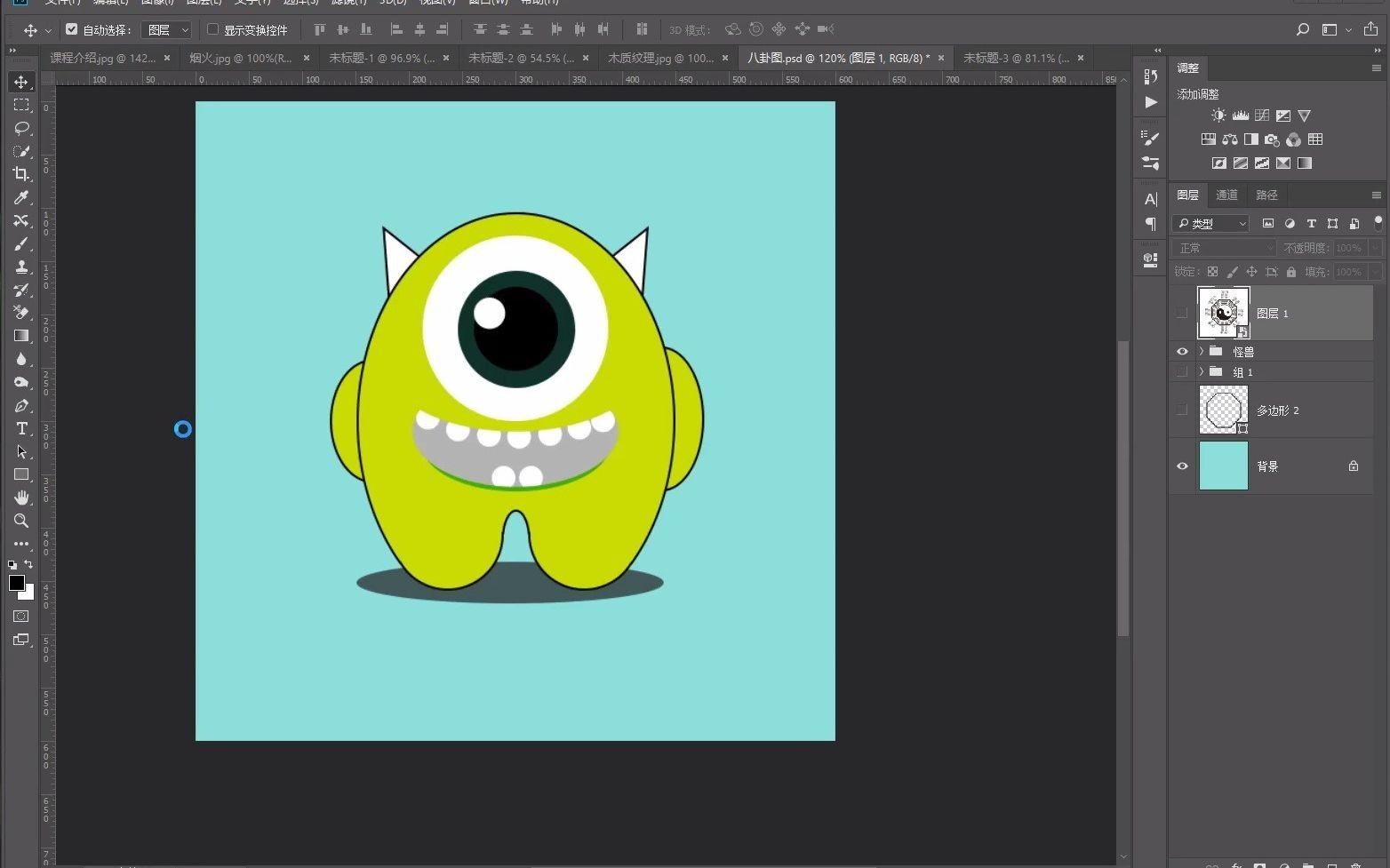Select the Gradient tool
Image resolution: width=1390 pixels, height=868 pixels.
[x=21, y=336]
